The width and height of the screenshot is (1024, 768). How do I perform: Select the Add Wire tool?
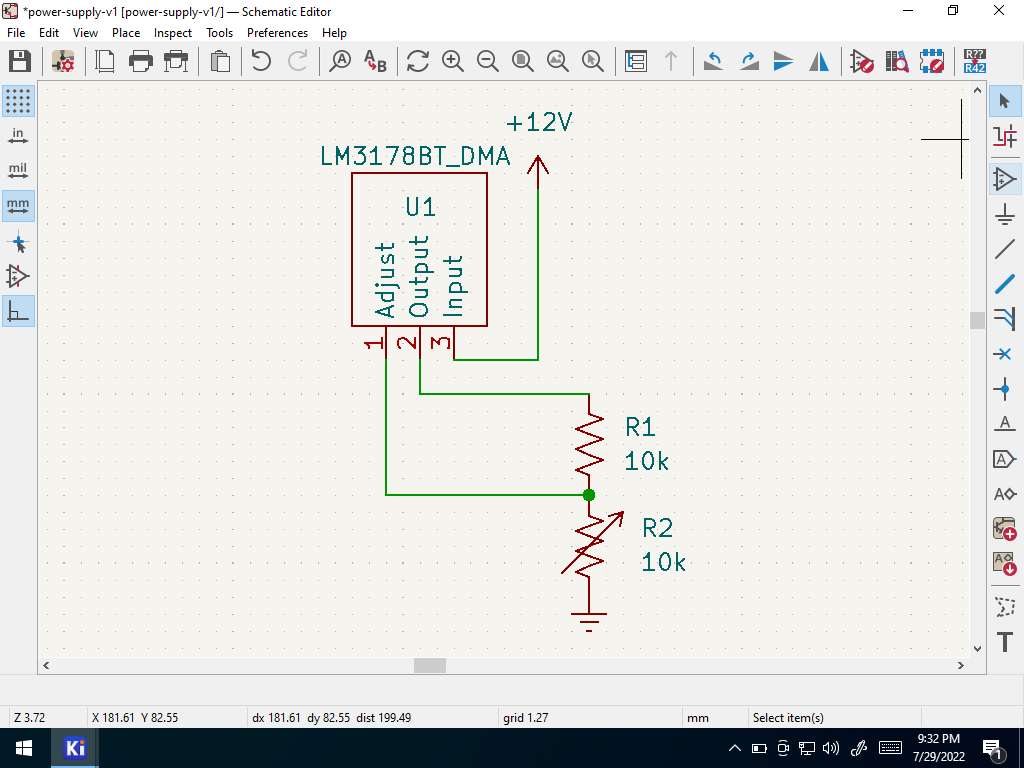(x=1005, y=249)
